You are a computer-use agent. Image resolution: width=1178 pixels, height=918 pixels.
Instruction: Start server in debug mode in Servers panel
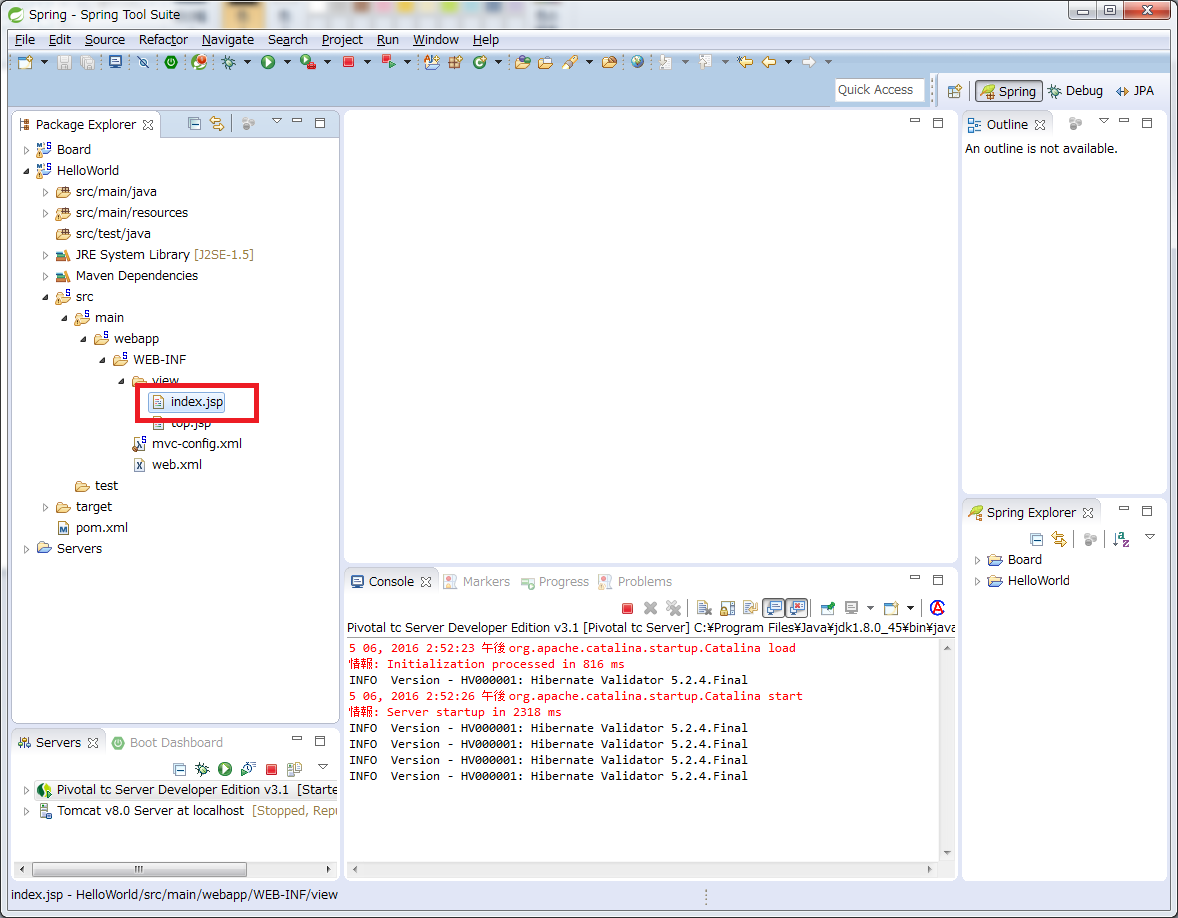pyautogui.click(x=202, y=769)
